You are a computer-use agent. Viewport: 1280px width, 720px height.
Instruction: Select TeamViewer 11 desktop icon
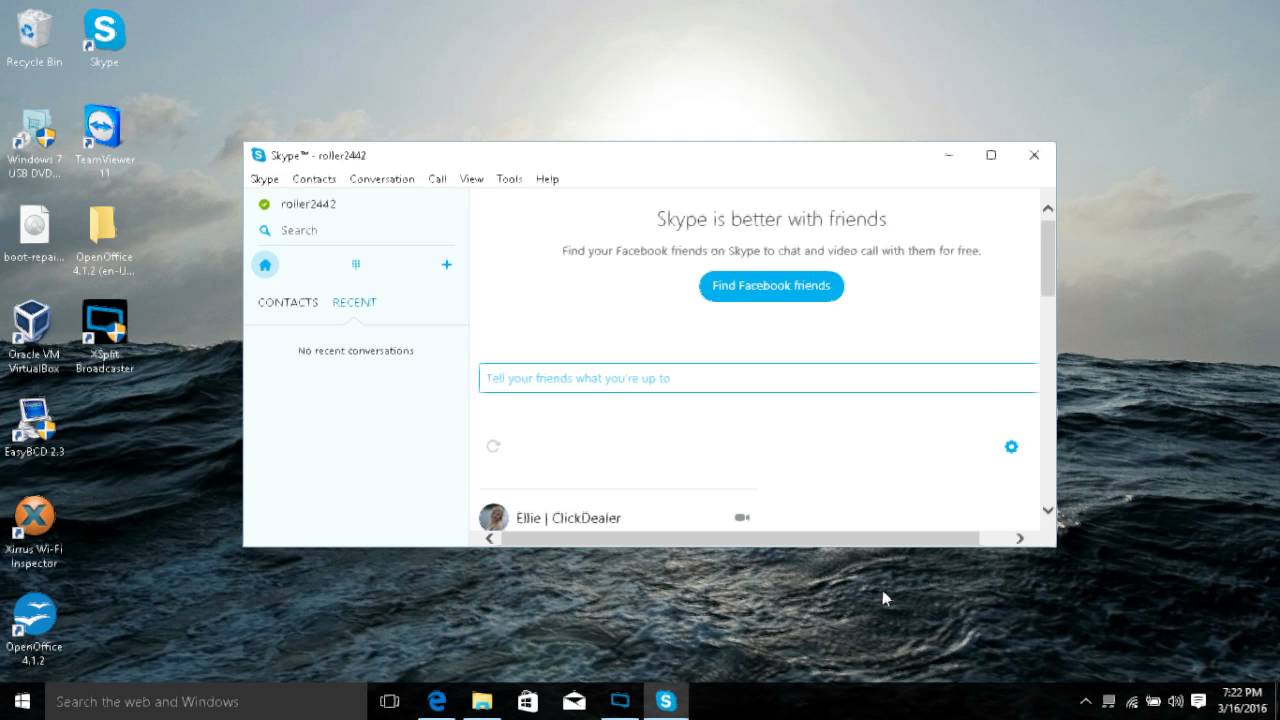point(104,142)
